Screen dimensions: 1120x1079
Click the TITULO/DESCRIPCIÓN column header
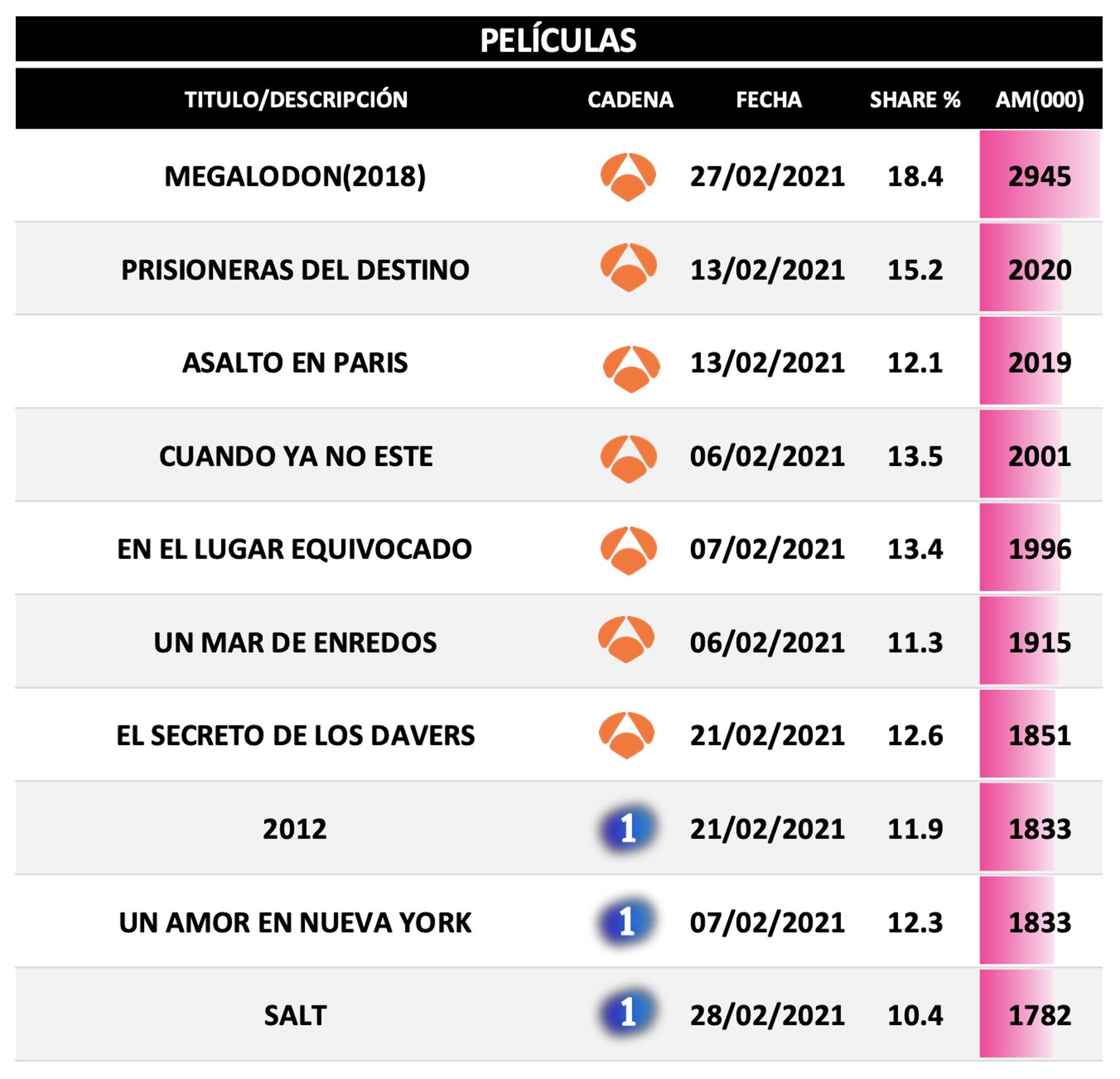pos(296,100)
